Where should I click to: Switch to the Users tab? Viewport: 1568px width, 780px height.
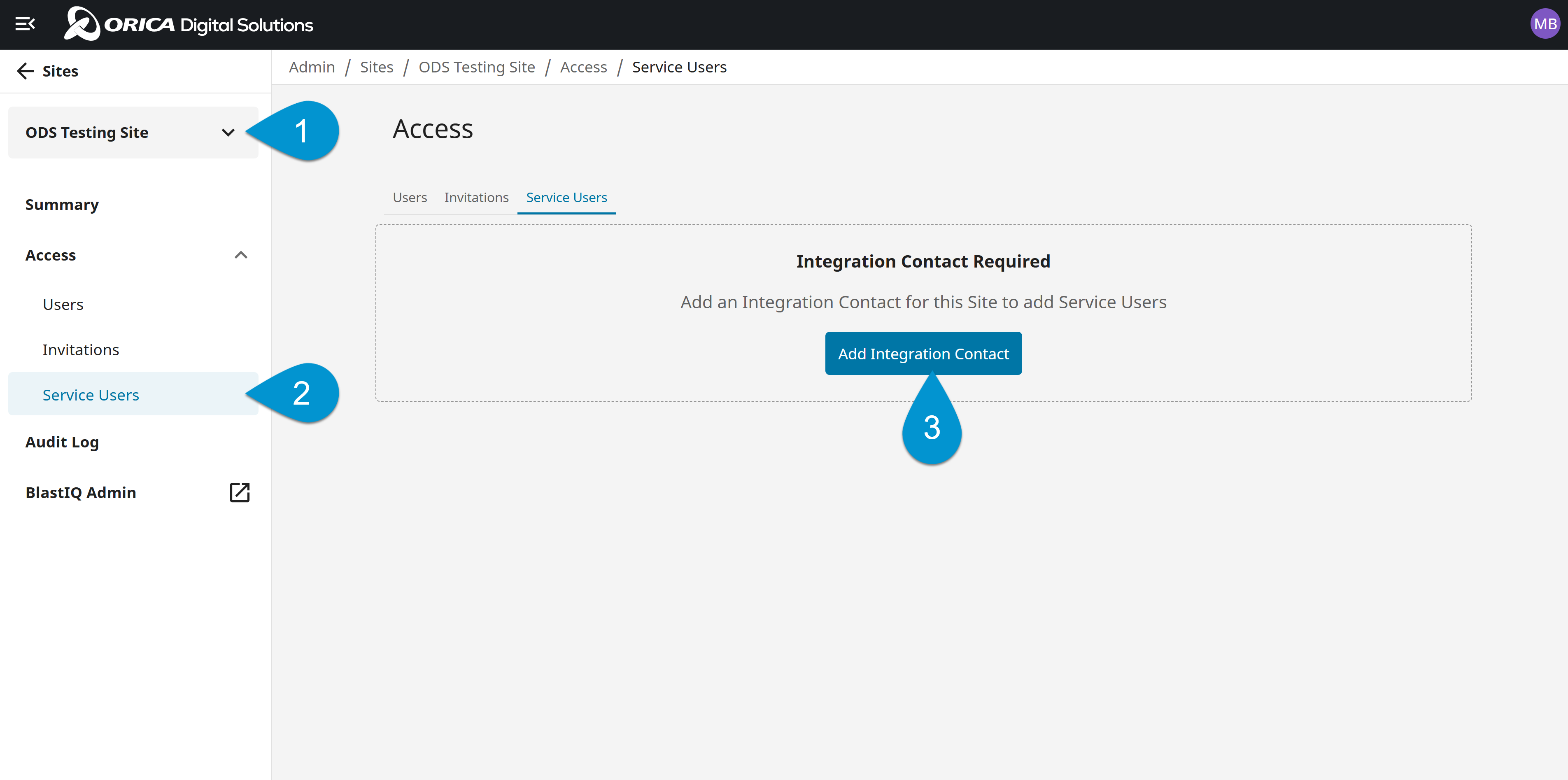point(410,197)
